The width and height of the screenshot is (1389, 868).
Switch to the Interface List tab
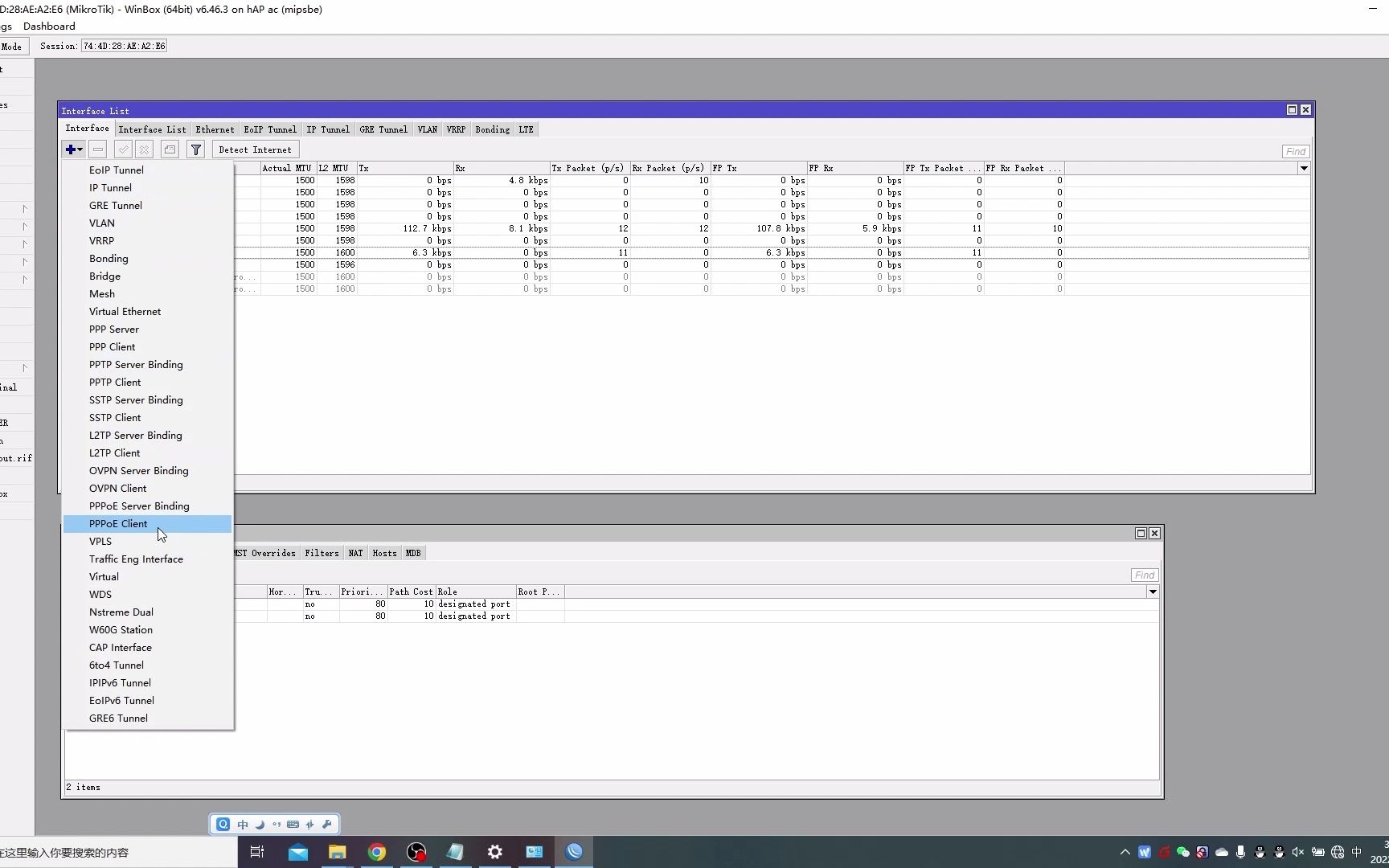pyautogui.click(x=152, y=129)
